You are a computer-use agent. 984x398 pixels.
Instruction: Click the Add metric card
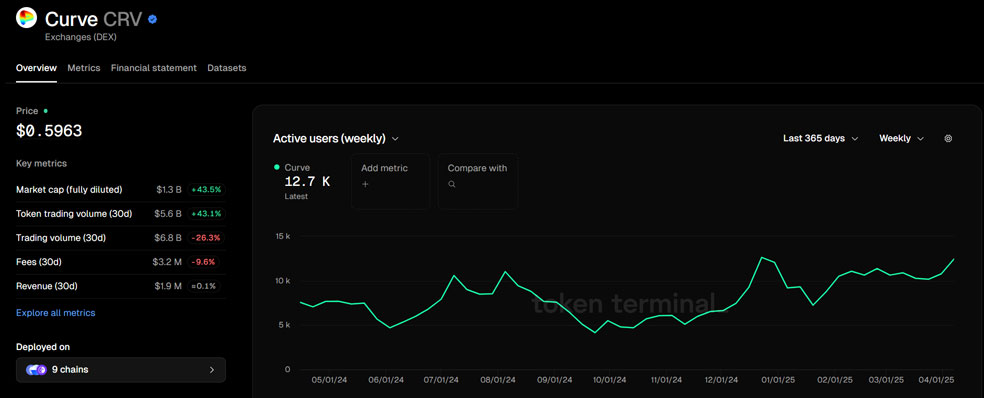point(390,181)
